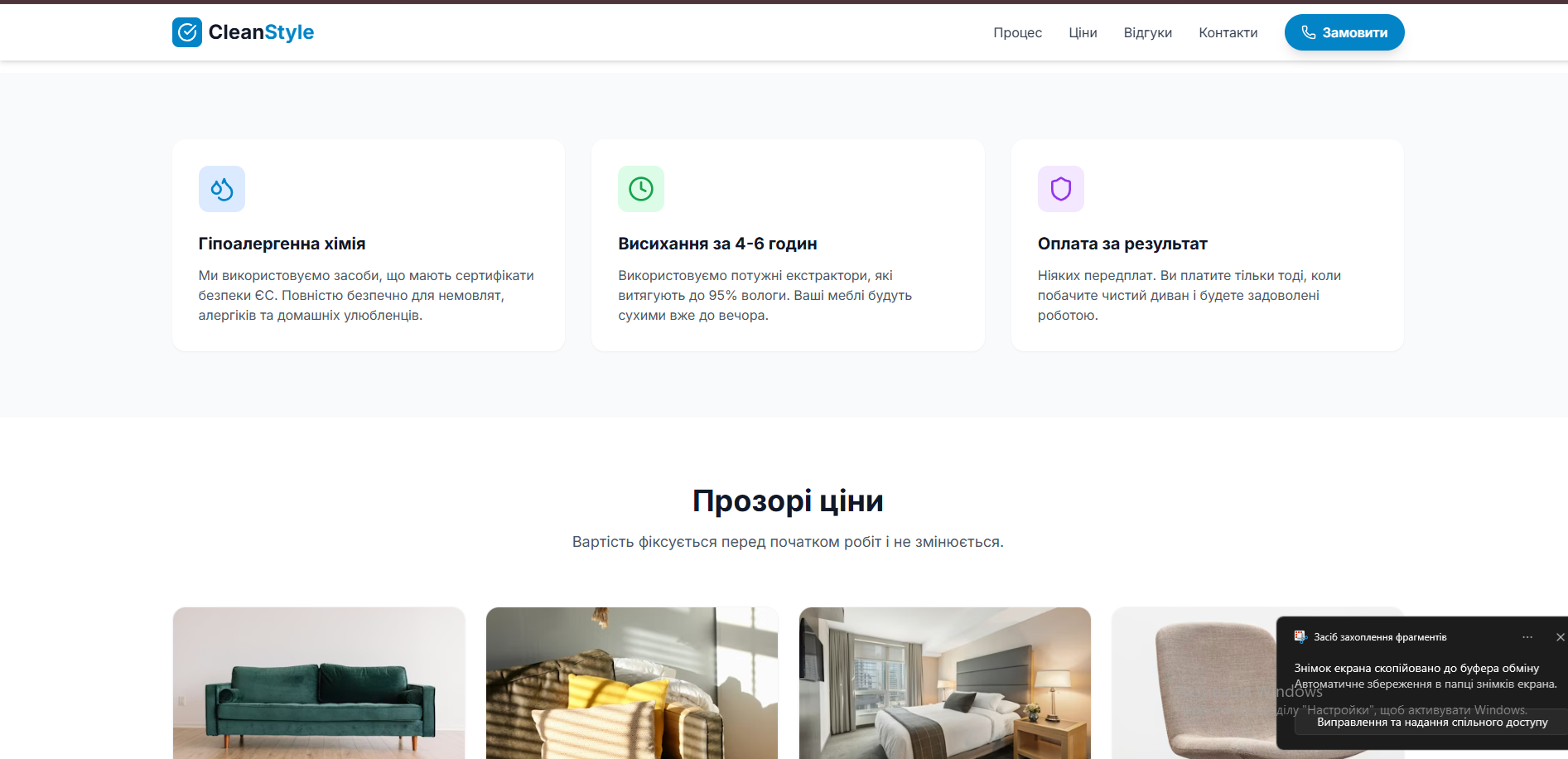Image resolution: width=1568 pixels, height=759 pixels.
Task: Open the Контакти navigation link
Action: click(x=1228, y=32)
